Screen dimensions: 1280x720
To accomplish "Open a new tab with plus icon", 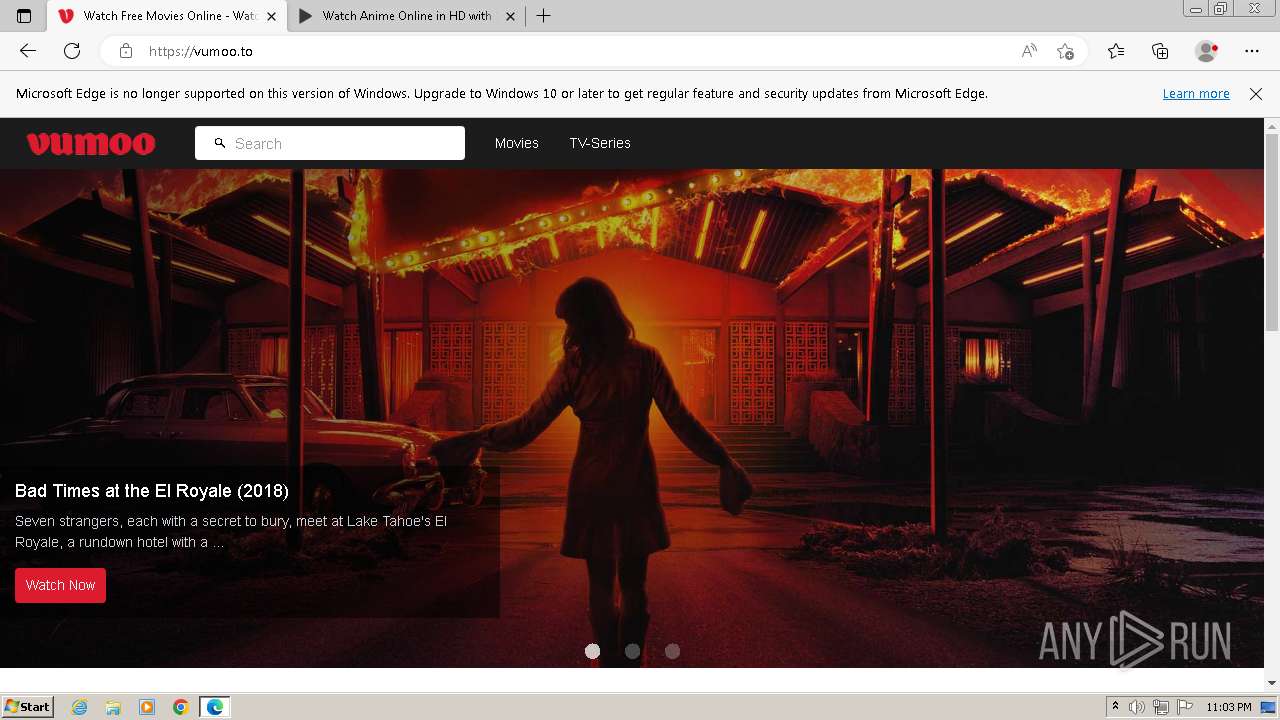I will click(544, 16).
